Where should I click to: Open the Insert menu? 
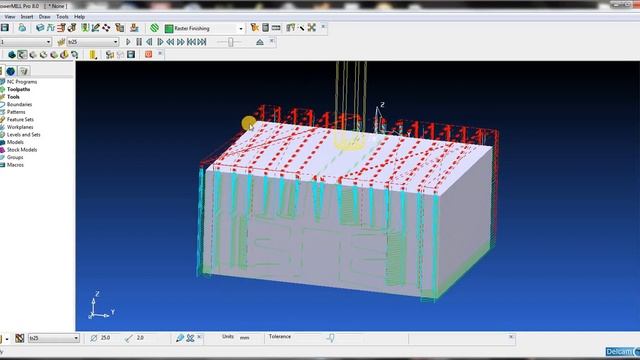point(27,17)
